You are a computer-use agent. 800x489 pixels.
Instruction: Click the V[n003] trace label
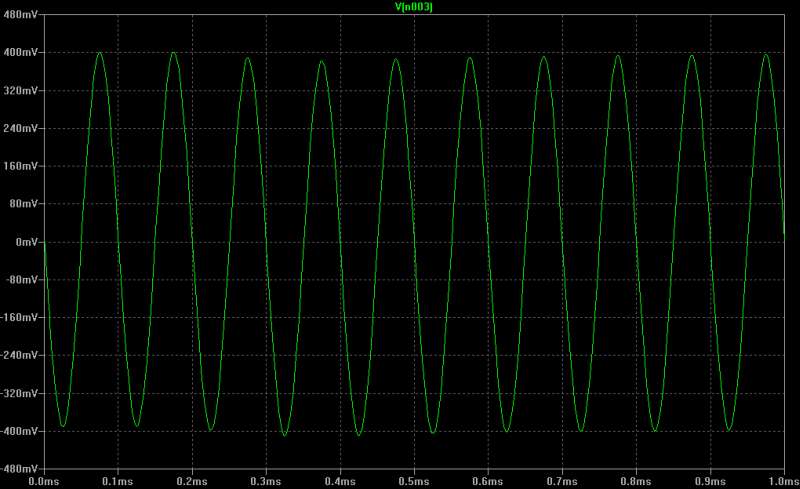click(x=414, y=7)
